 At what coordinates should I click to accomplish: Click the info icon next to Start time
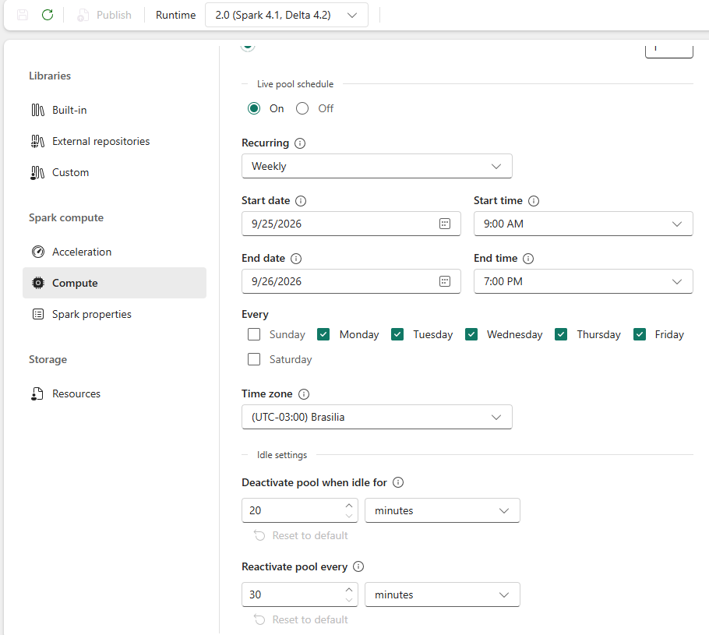(x=534, y=201)
